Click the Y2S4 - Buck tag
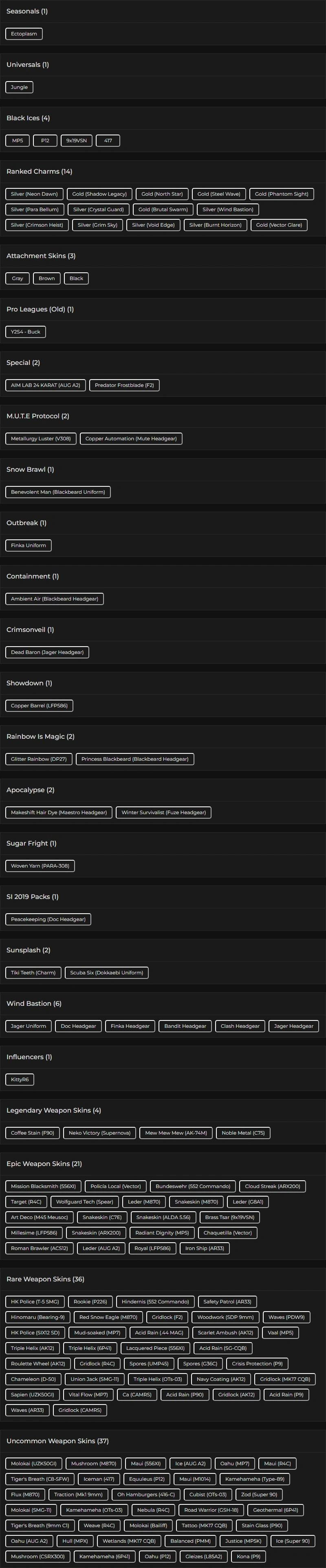 (26, 332)
